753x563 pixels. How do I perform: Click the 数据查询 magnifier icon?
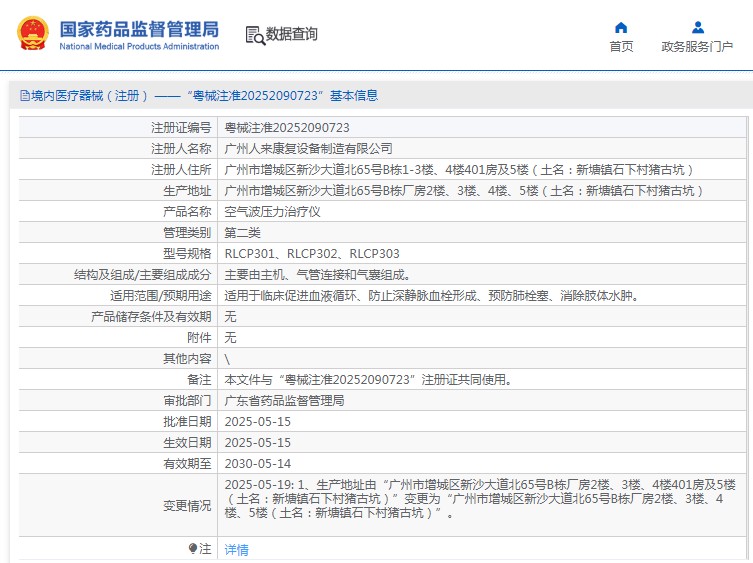[x=255, y=35]
